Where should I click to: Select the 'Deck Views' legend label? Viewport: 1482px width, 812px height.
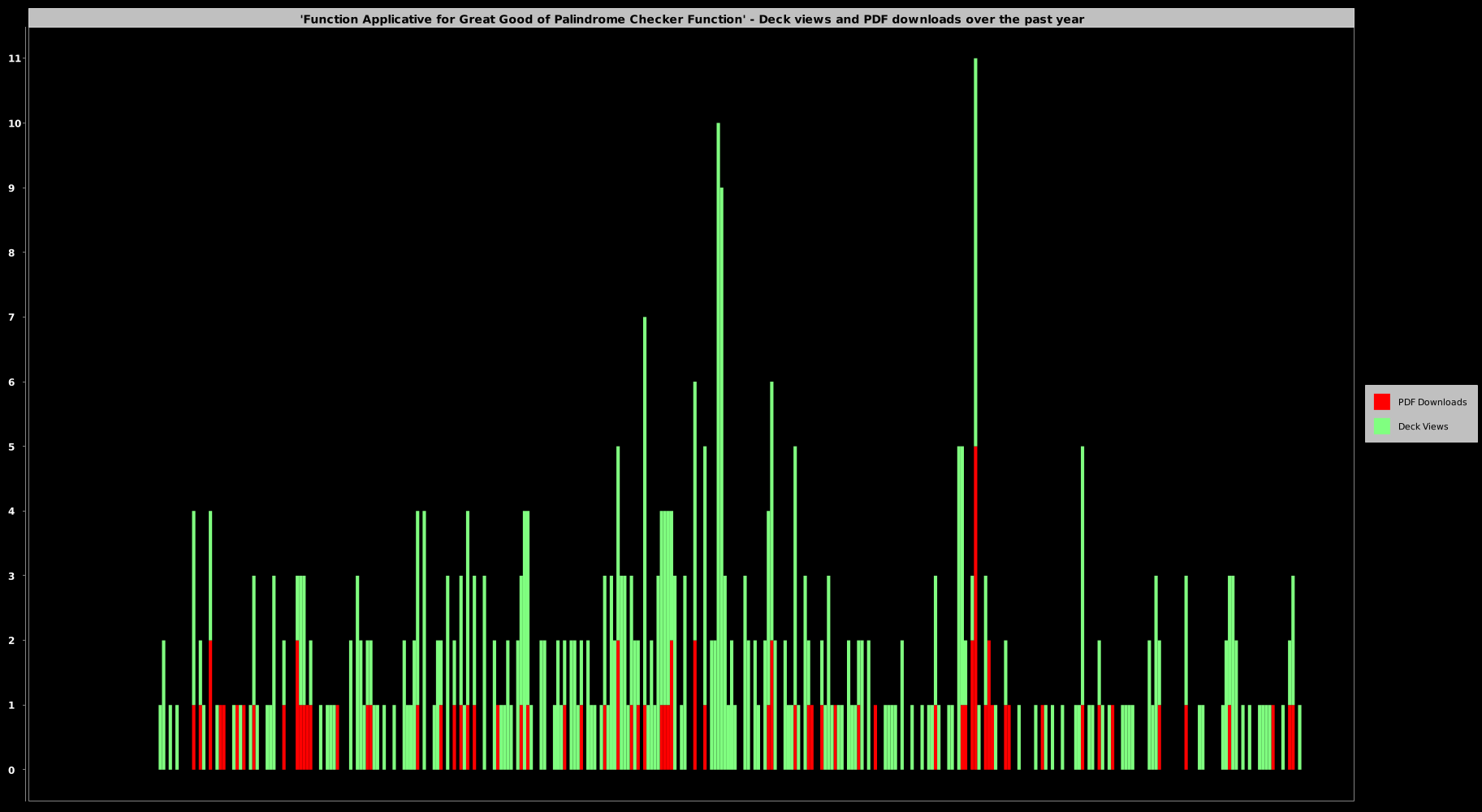(x=1423, y=426)
